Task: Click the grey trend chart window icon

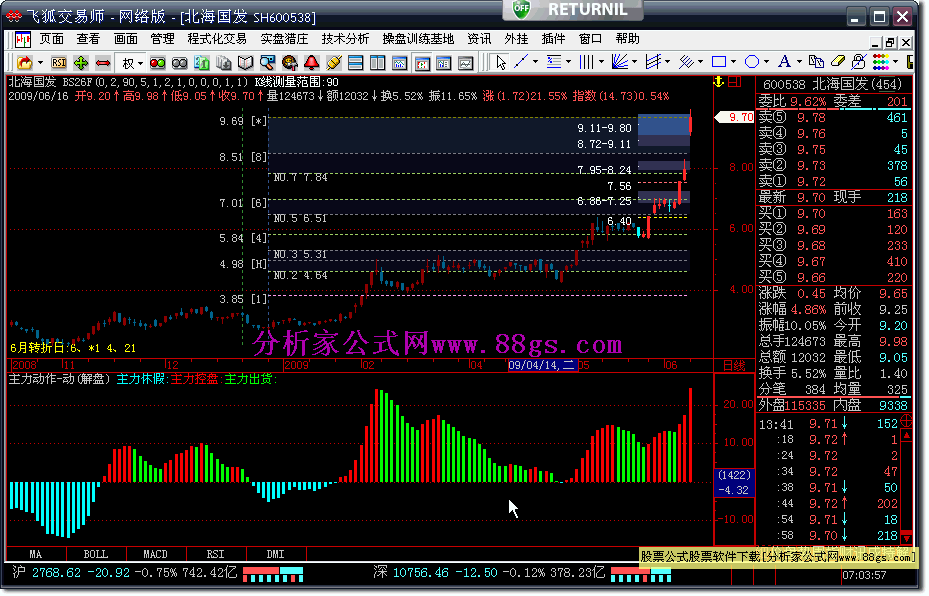Action: [x=466, y=62]
